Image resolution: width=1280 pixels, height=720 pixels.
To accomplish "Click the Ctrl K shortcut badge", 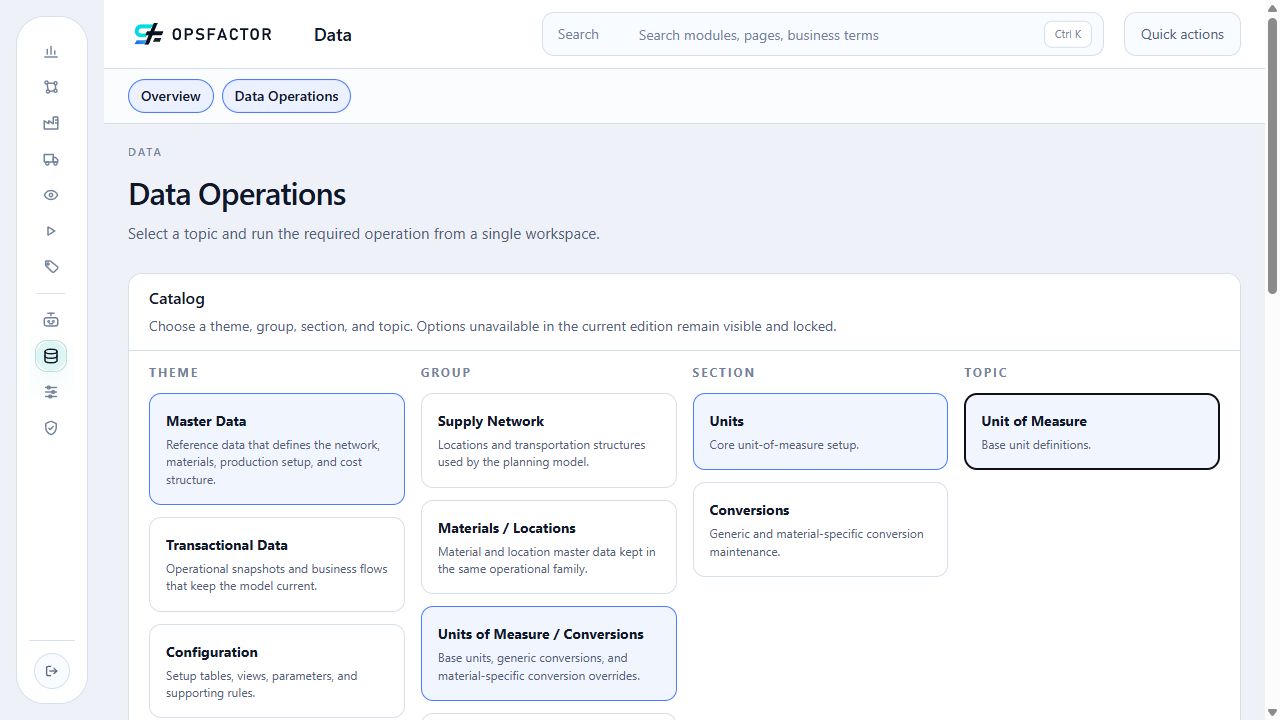I will [x=1068, y=34].
